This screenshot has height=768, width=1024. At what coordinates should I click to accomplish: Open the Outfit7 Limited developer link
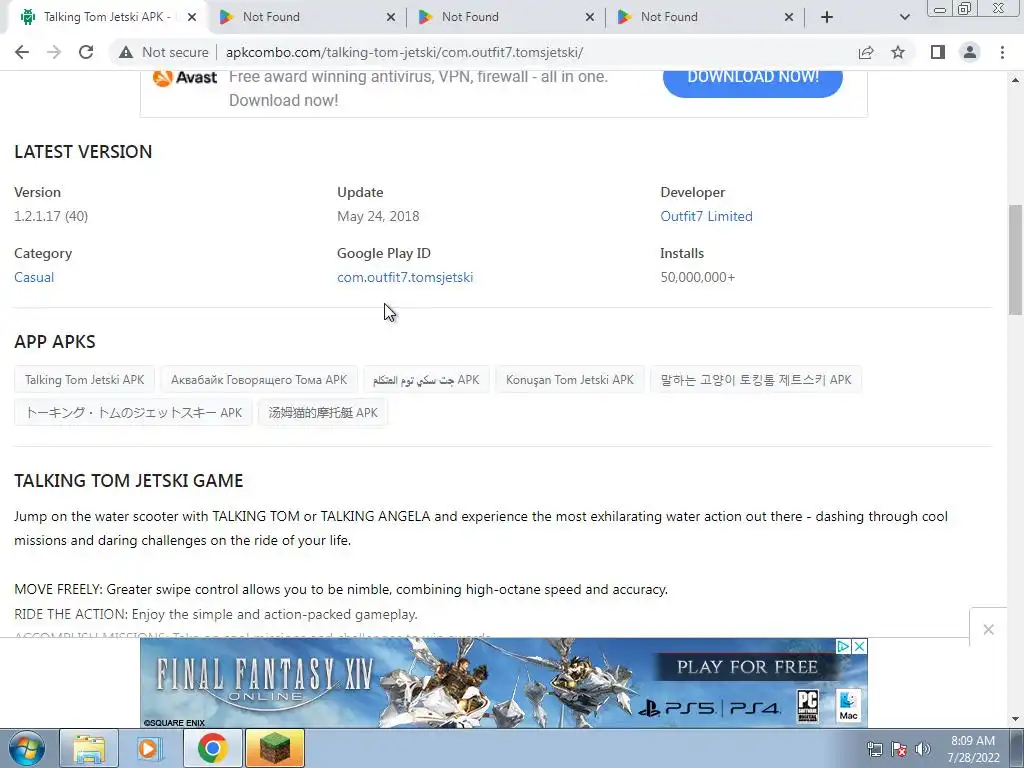point(706,216)
